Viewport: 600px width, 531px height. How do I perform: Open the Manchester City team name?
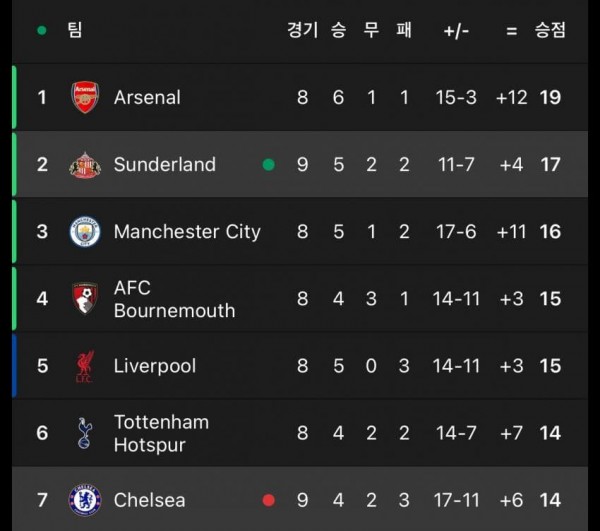187,232
